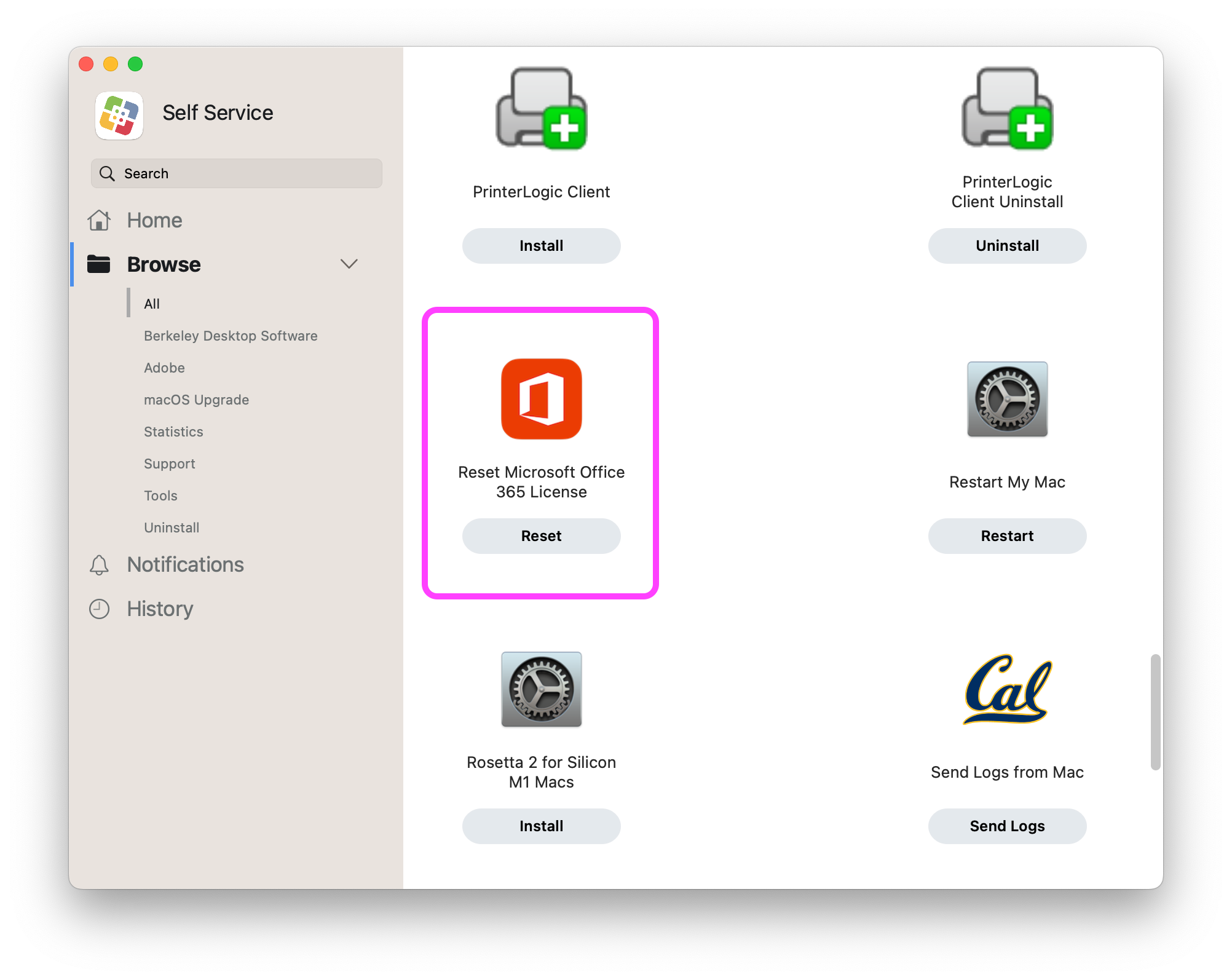The width and height of the screenshot is (1232, 980).
Task: Click the Notifications bell icon
Action: (100, 564)
